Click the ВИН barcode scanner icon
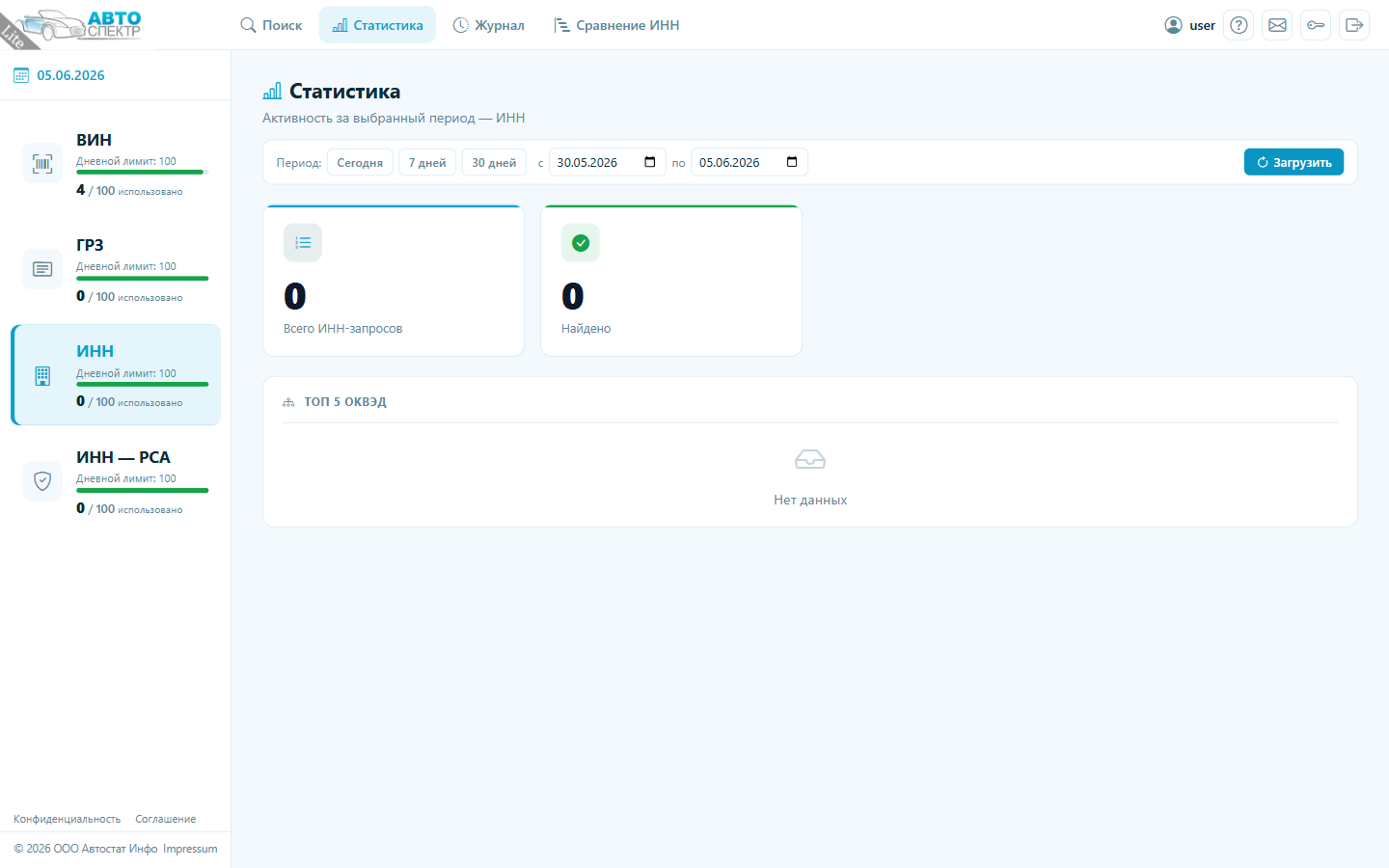The image size is (1389, 868). pyautogui.click(x=42, y=164)
